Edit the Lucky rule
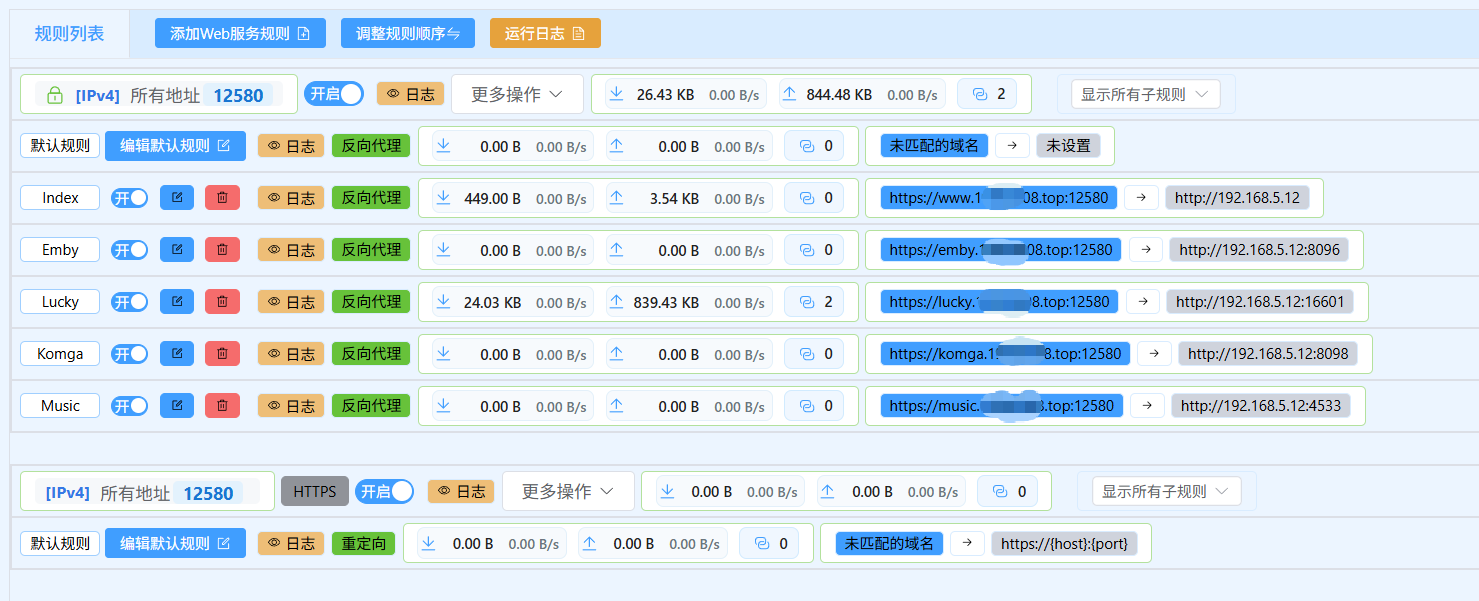The image size is (1479, 601). 177,302
